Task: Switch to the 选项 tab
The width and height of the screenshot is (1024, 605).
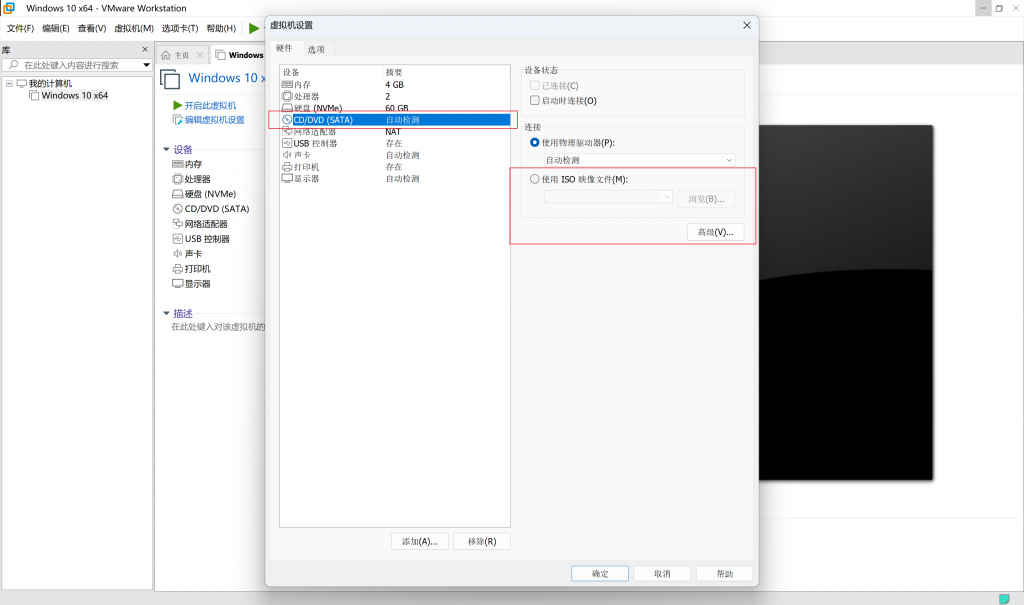Action: coord(316,49)
